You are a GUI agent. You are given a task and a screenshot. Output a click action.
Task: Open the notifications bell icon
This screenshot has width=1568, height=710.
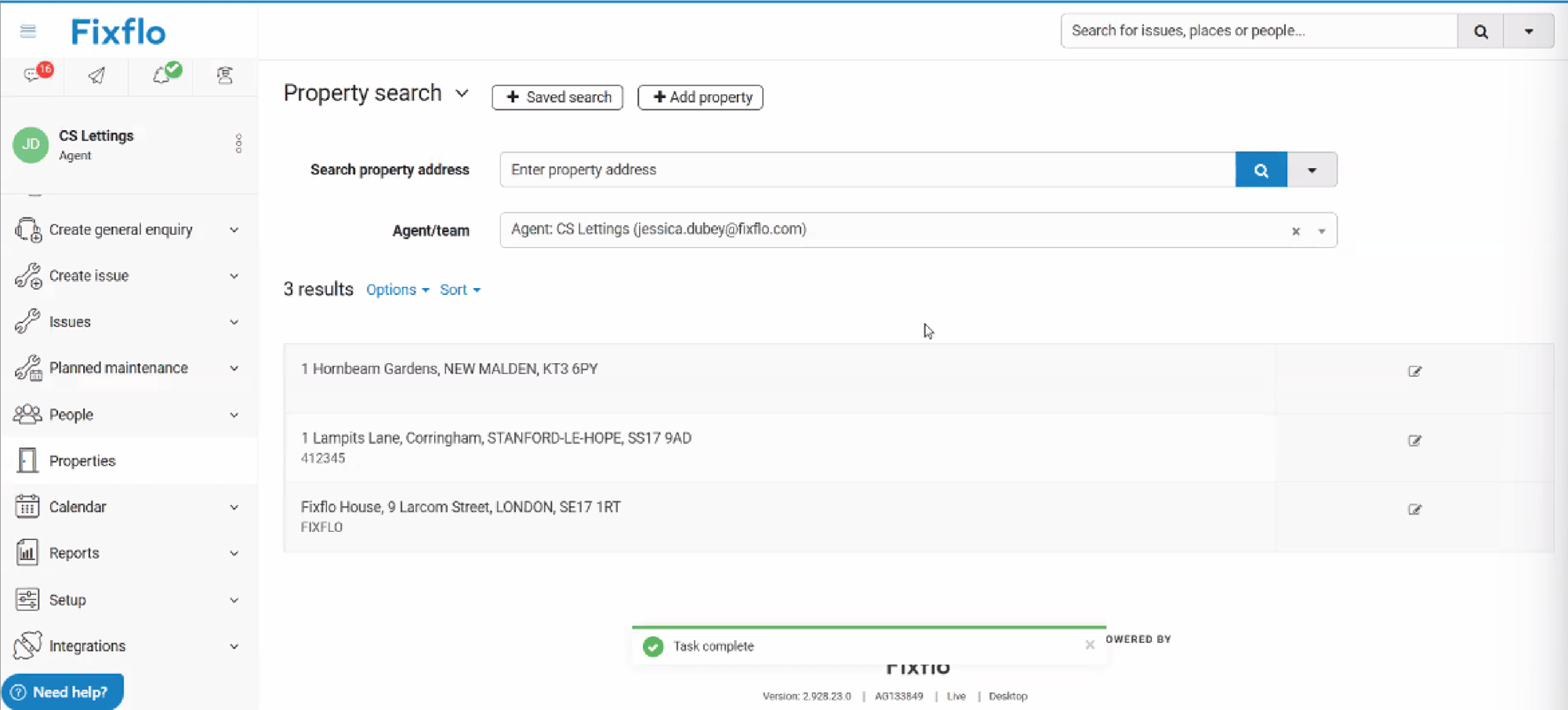click(x=162, y=75)
